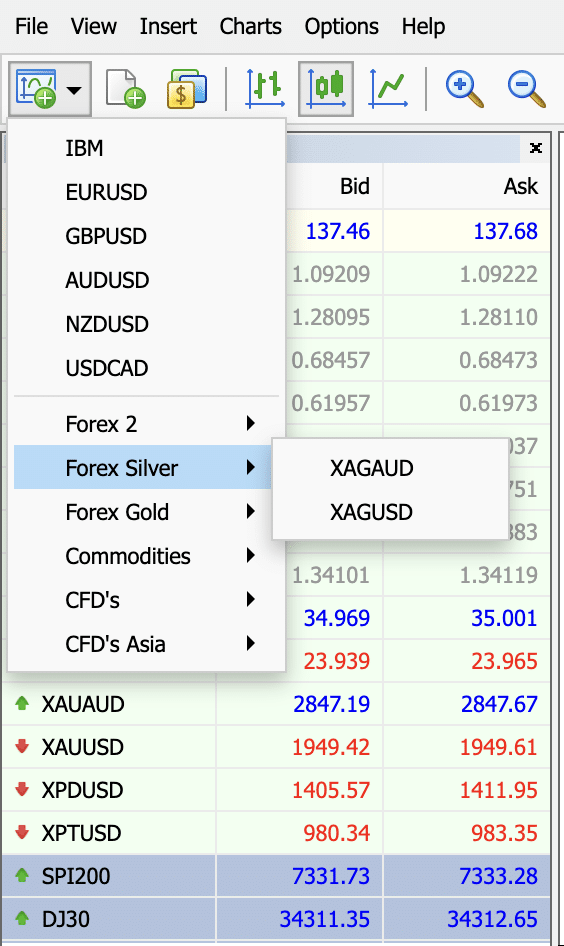Open the new chart dropdown arrow

(74, 90)
